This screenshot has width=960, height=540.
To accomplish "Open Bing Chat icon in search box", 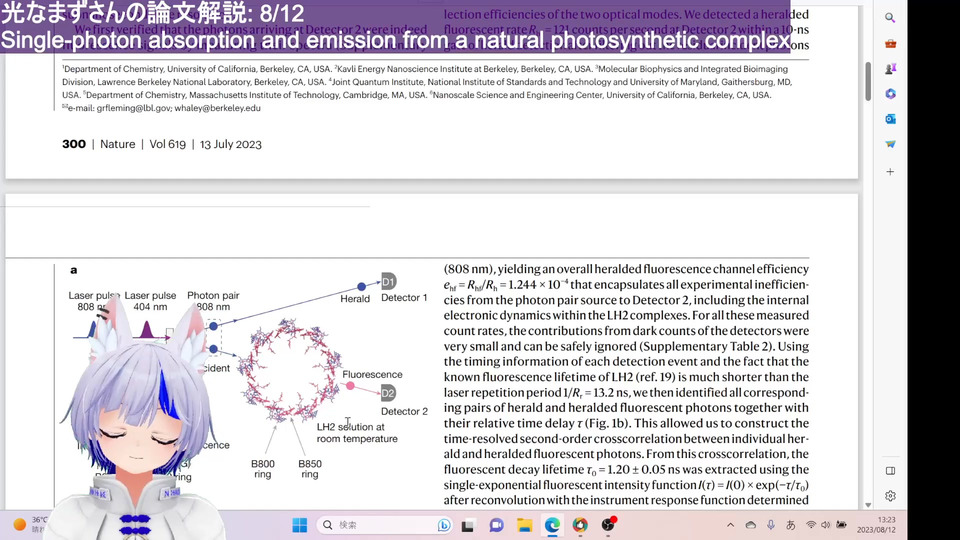I will (444, 525).
